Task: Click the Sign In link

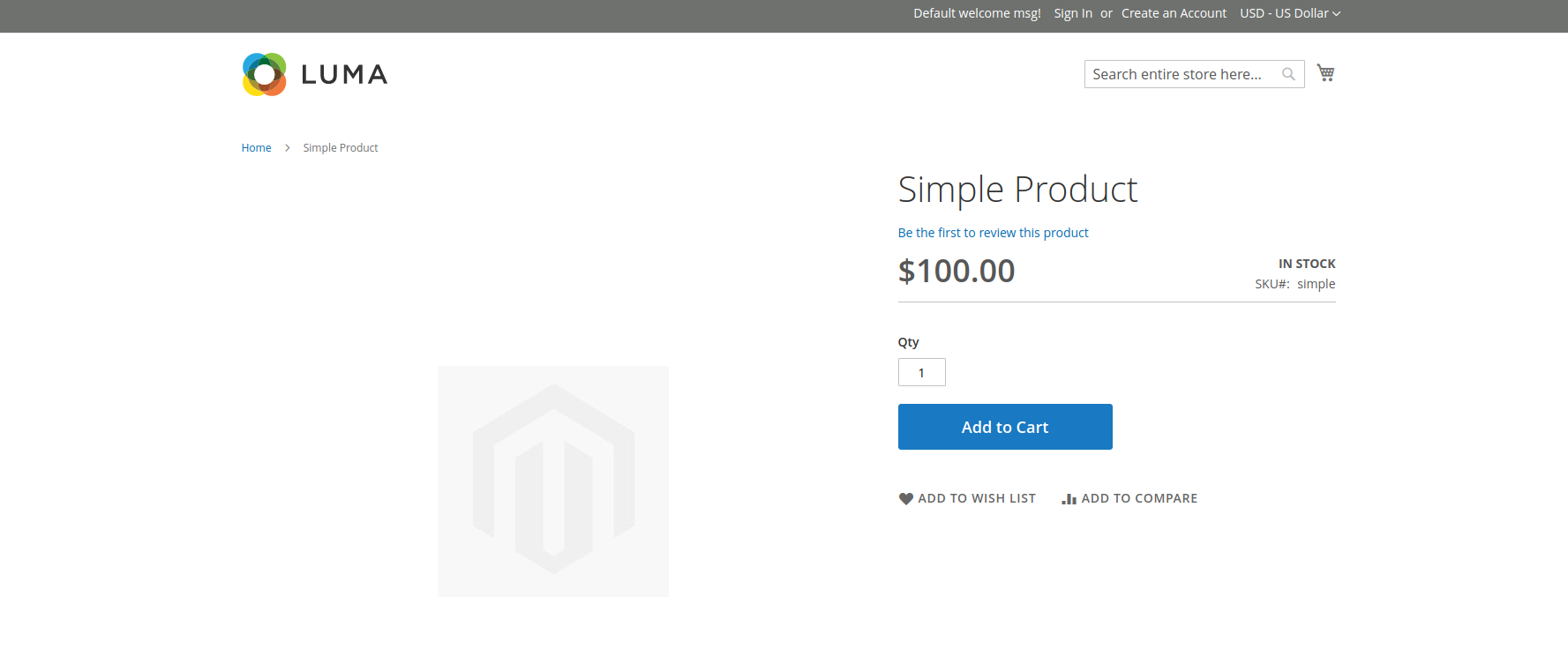Action: click(1073, 13)
